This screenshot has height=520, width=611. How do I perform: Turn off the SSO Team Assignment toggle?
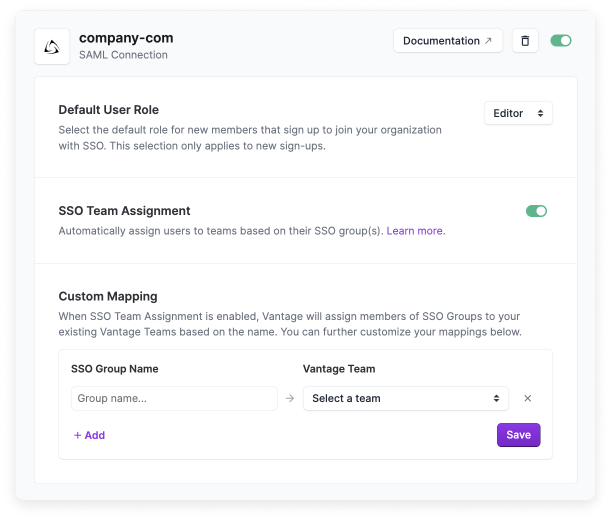tap(537, 211)
